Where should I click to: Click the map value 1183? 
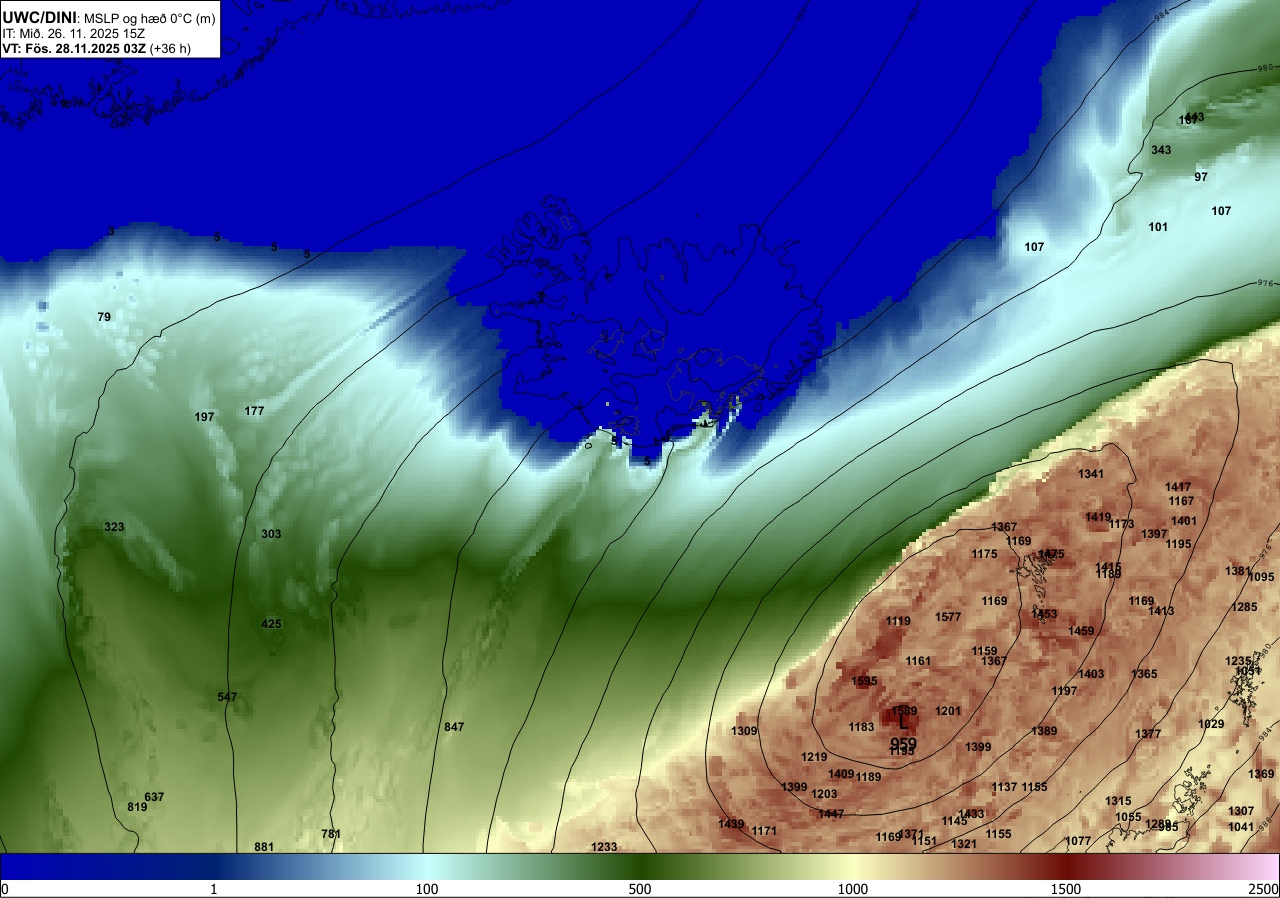click(861, 727)
